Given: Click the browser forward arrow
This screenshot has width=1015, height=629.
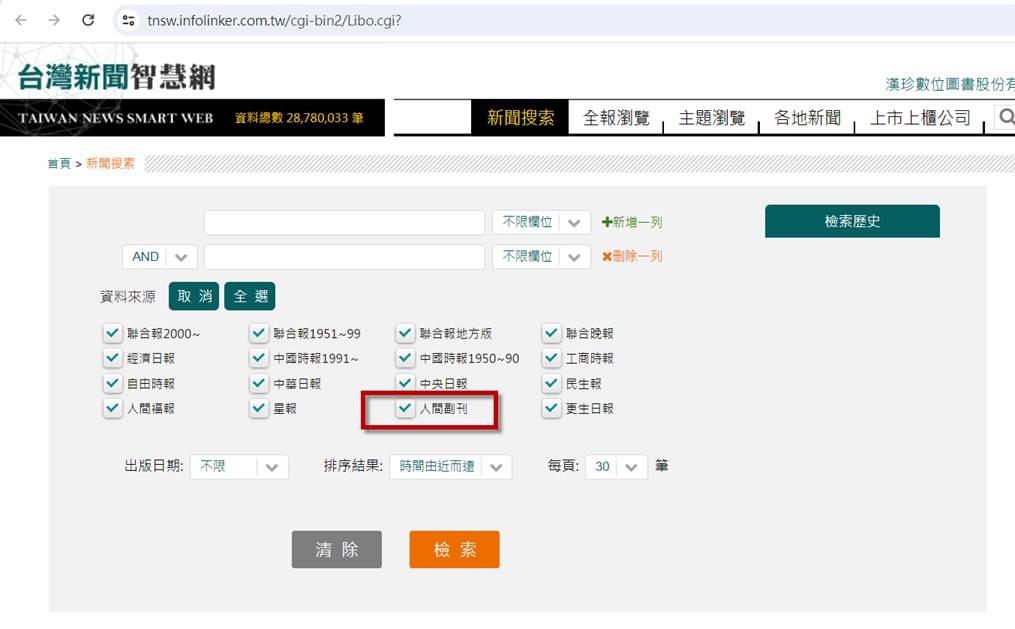Looking at the screenshot, I should [54, 20].
